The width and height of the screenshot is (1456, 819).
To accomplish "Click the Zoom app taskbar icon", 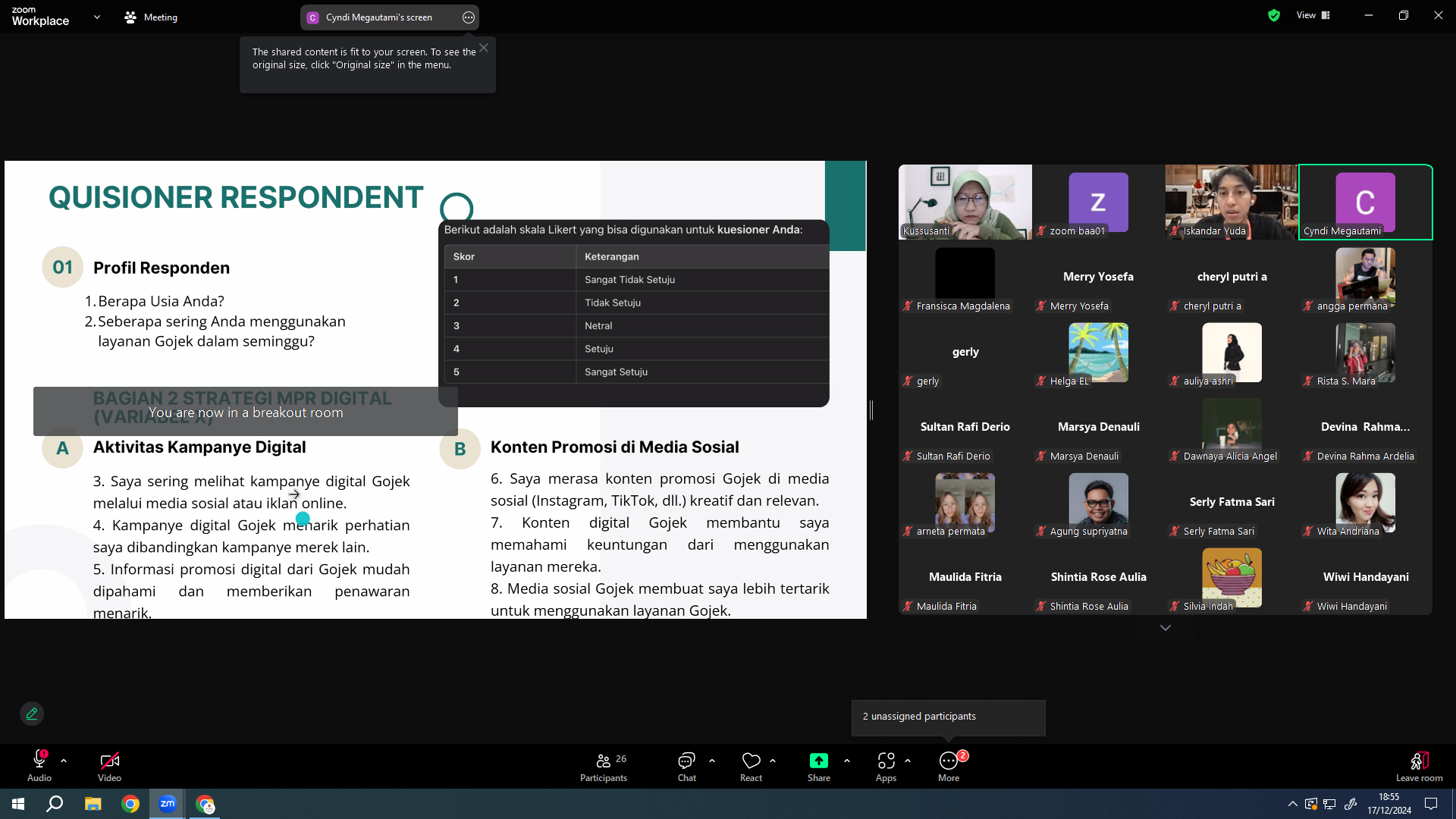I will [x=168, y=804].
